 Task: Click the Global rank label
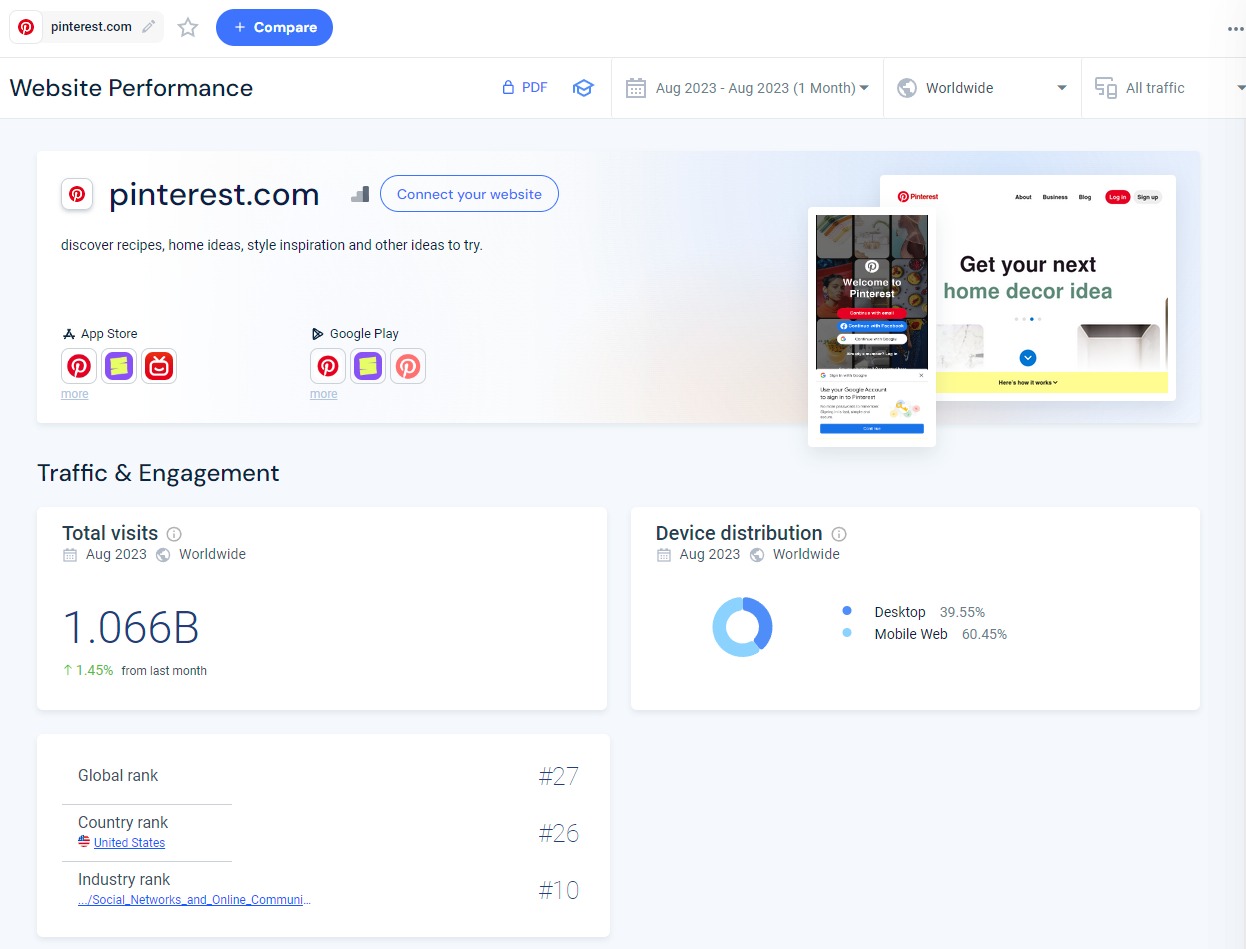point(118,776)
